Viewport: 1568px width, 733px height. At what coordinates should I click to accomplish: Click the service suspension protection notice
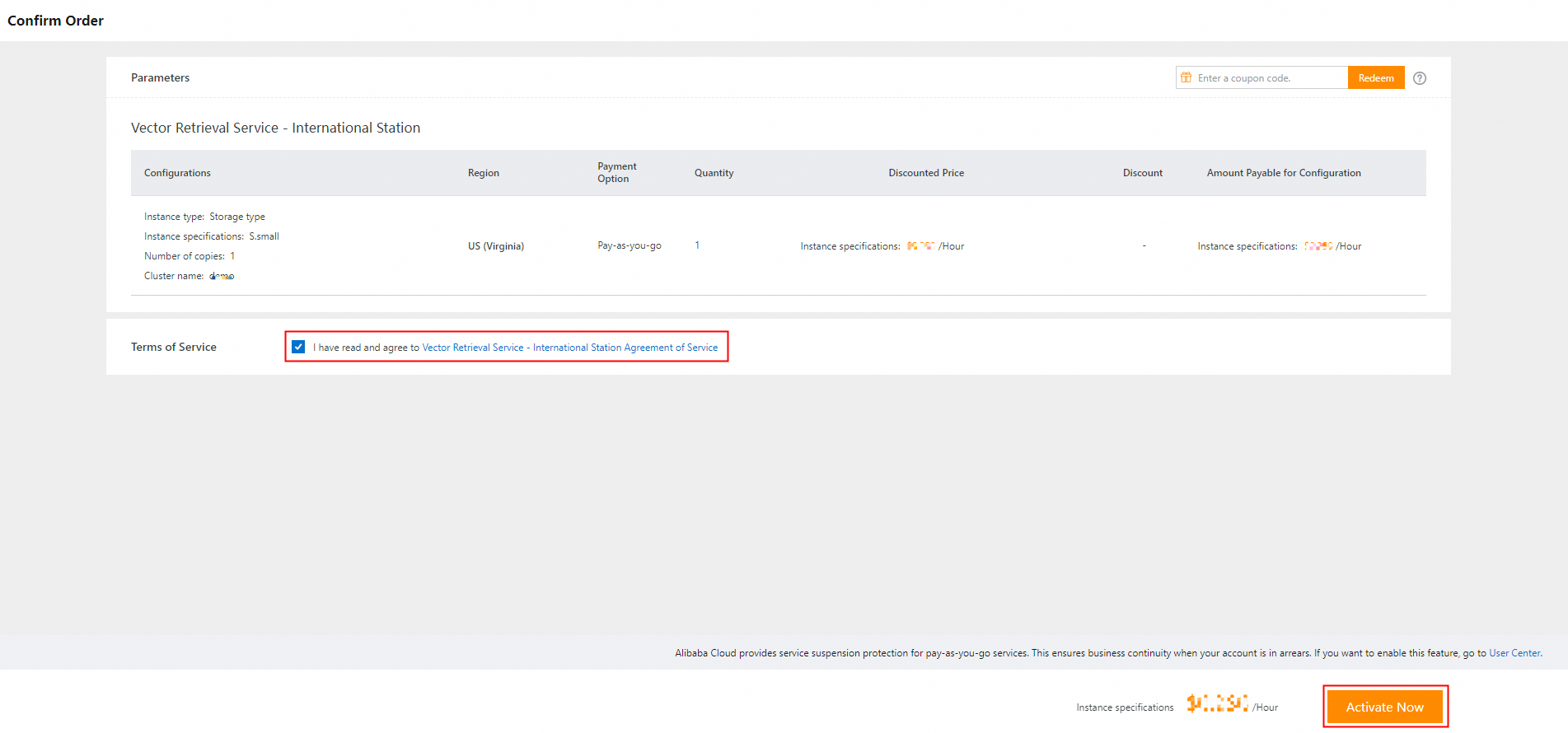click(1108, 653)
